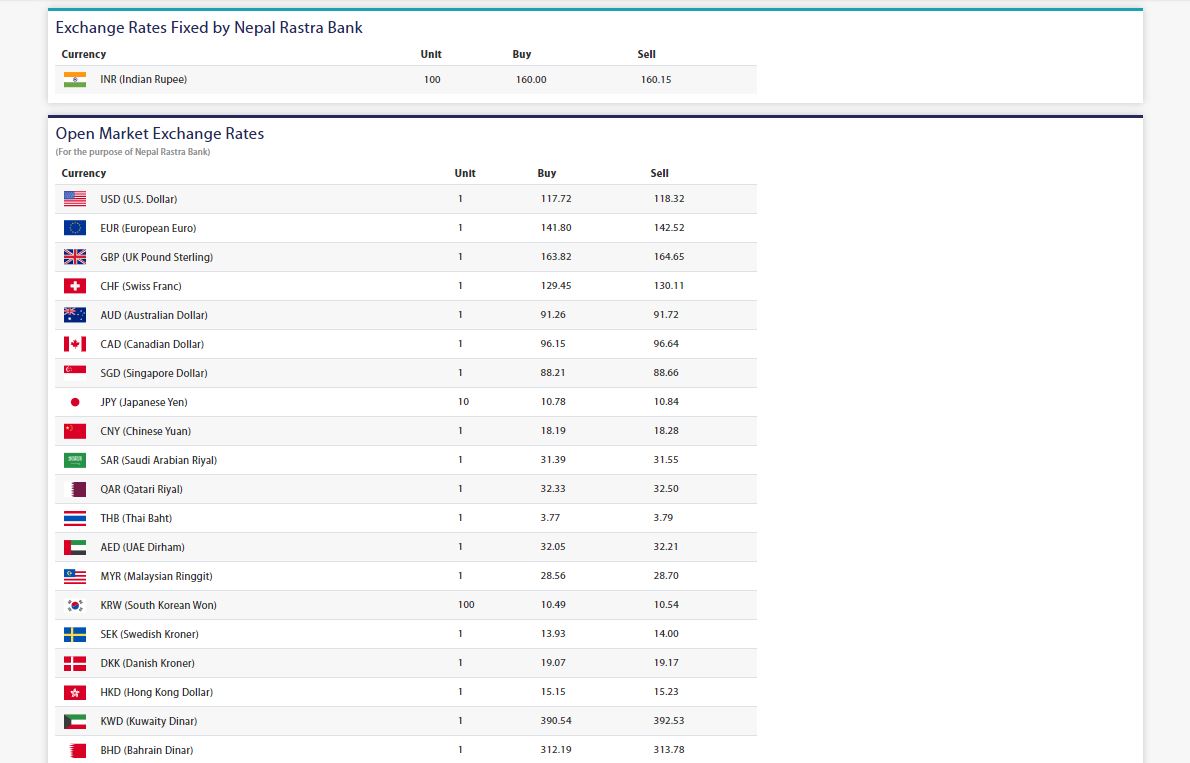The image size is (1190, 763).
Task: Select the 'CNY (Chinese Yuan)' currency name
Action: pos(146,431)
